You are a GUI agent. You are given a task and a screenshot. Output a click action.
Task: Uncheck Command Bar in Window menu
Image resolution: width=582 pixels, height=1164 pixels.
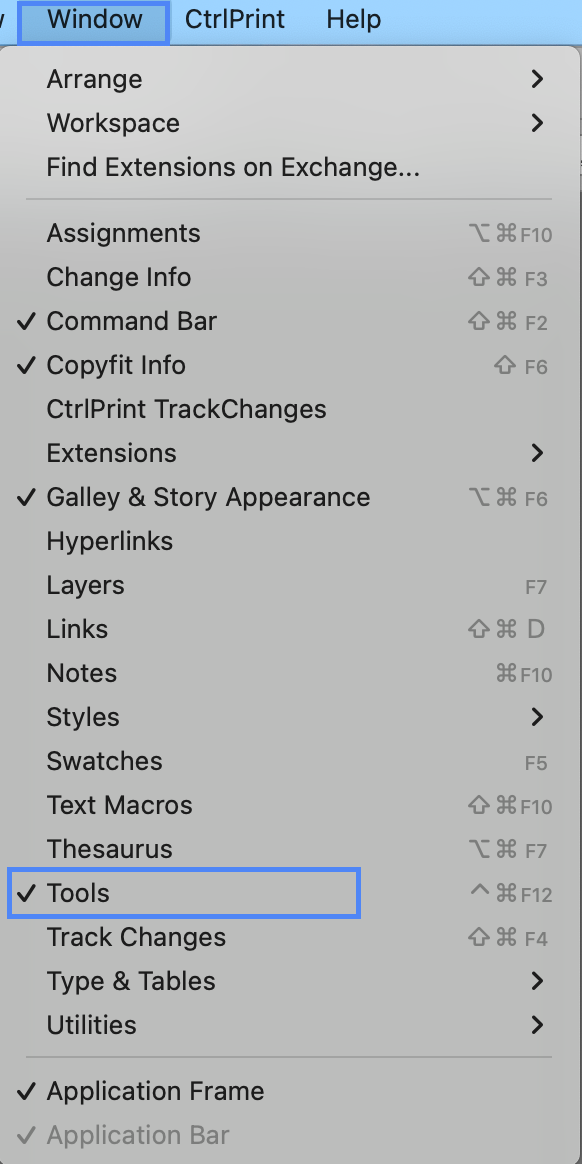[x=290, y=321]
